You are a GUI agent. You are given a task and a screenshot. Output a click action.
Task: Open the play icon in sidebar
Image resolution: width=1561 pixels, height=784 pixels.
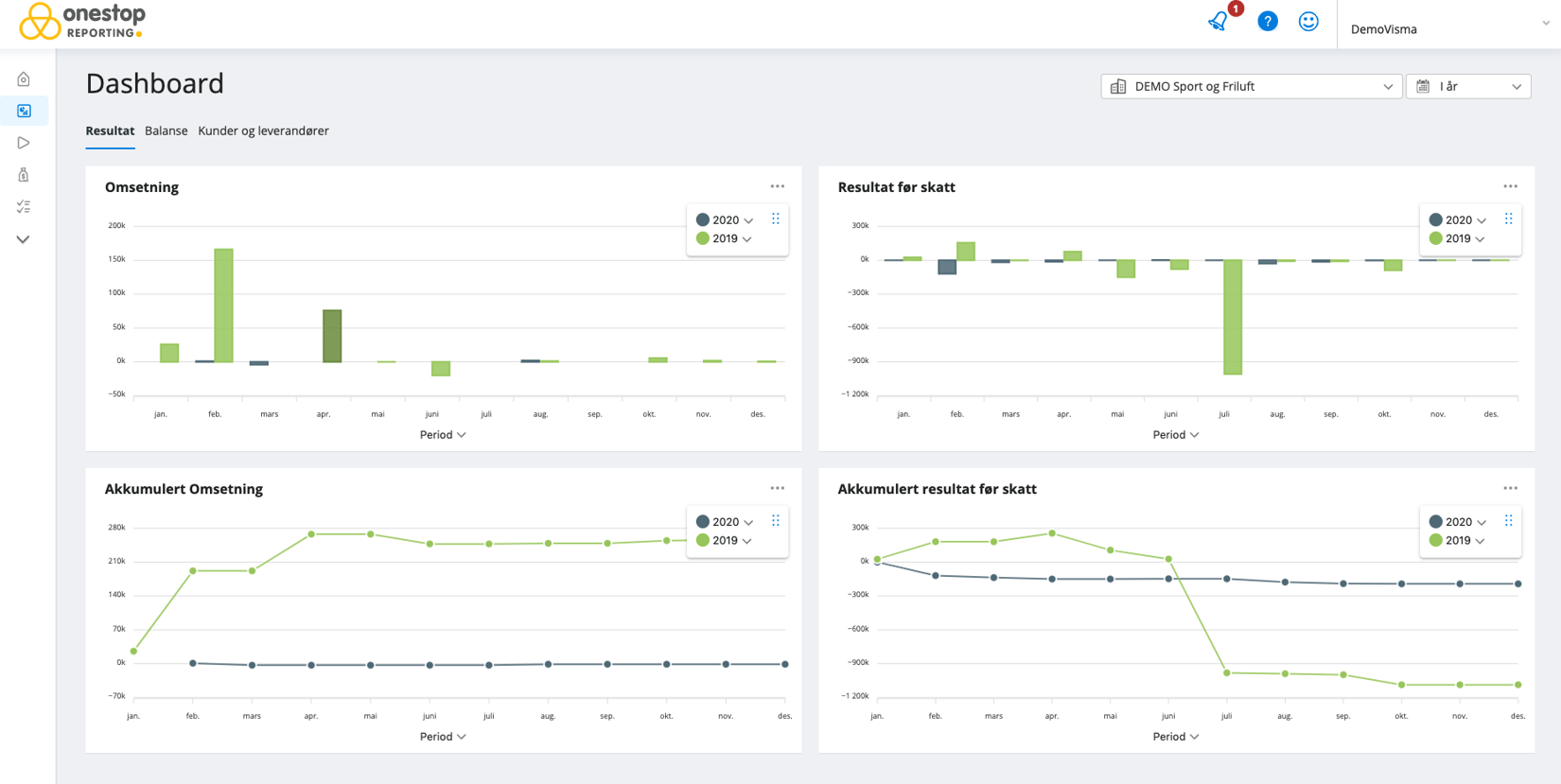coord(24,143)
